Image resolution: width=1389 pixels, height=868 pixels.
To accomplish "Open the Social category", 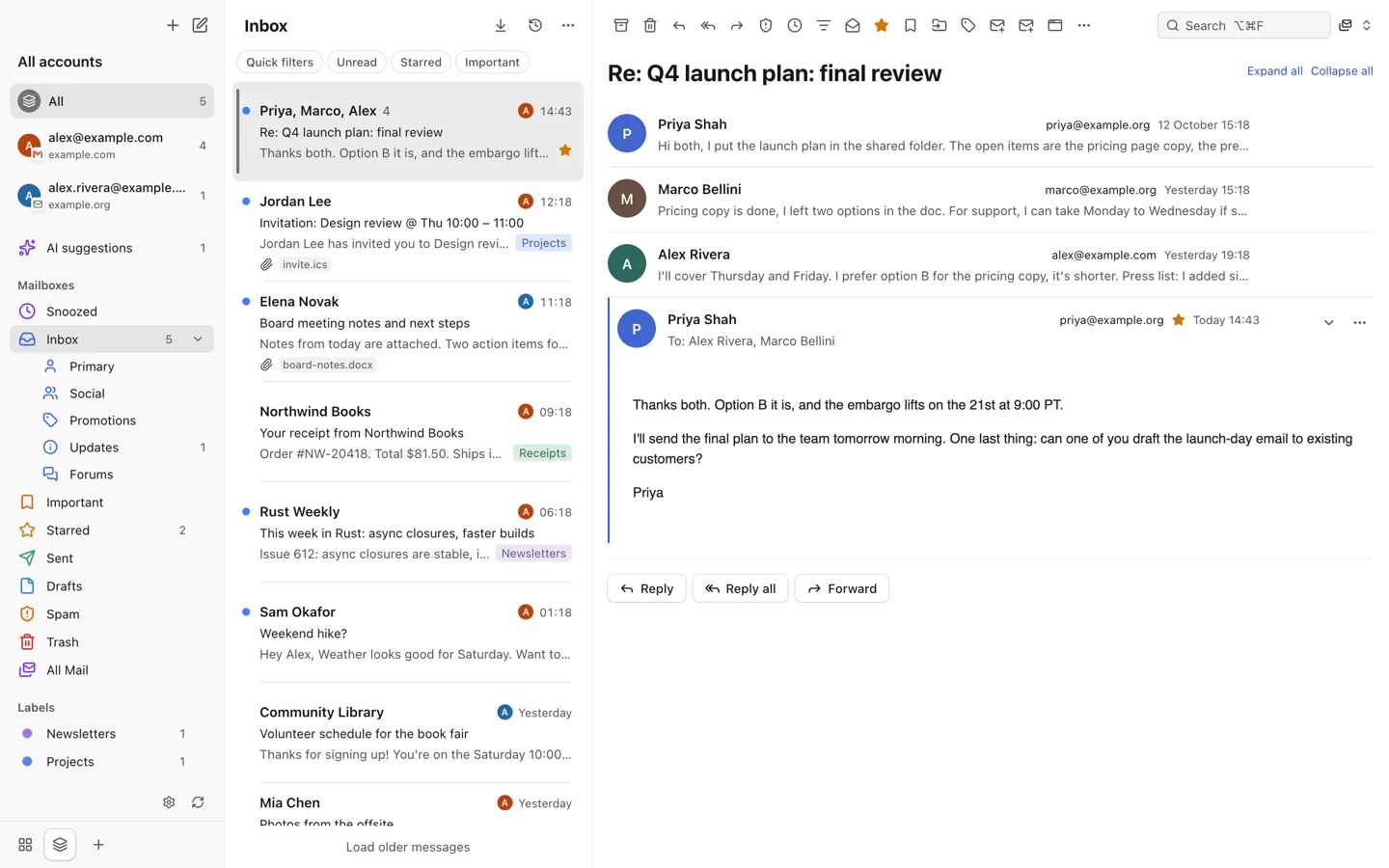I will pyautogui.click(x=123, y=393).
